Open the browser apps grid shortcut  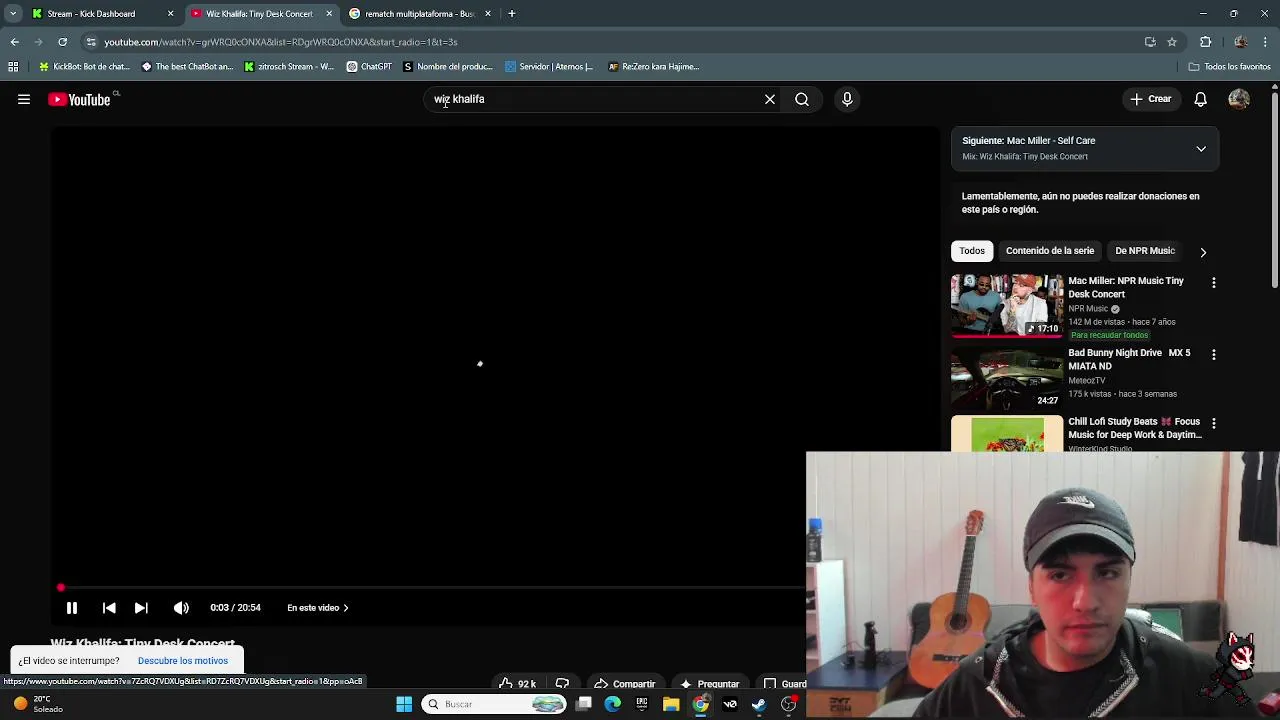click(13, 67)
